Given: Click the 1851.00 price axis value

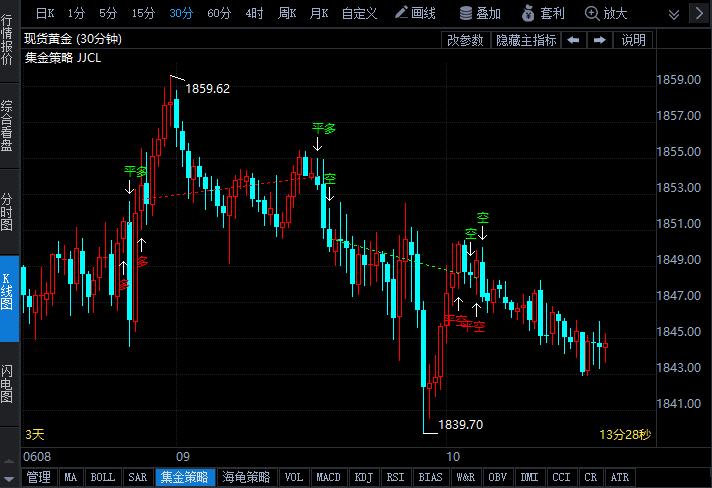Looking at the screenshot, I should tap(679, 224).
